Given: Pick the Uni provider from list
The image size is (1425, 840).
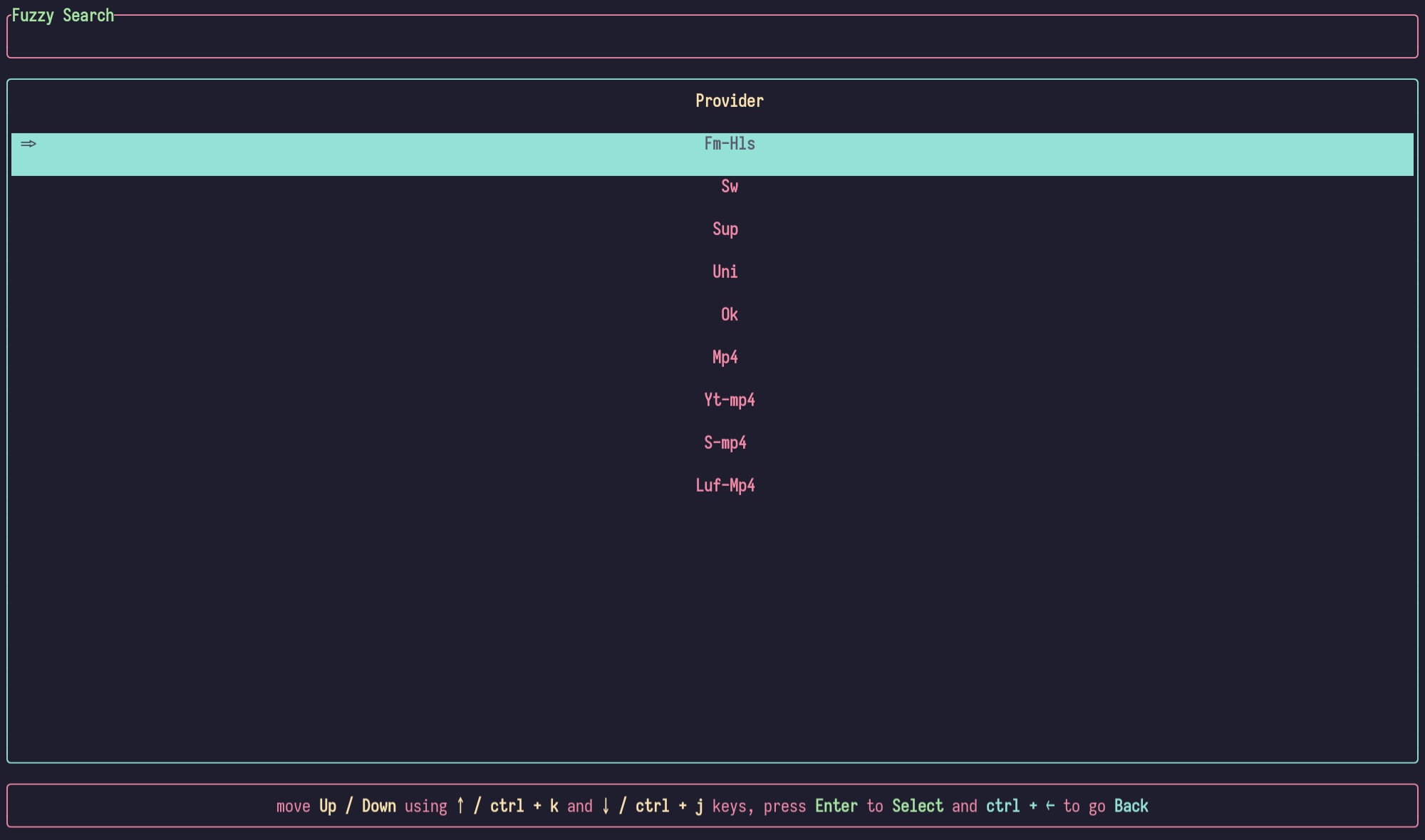Looking at the screenshot, I should coord(725,272).
